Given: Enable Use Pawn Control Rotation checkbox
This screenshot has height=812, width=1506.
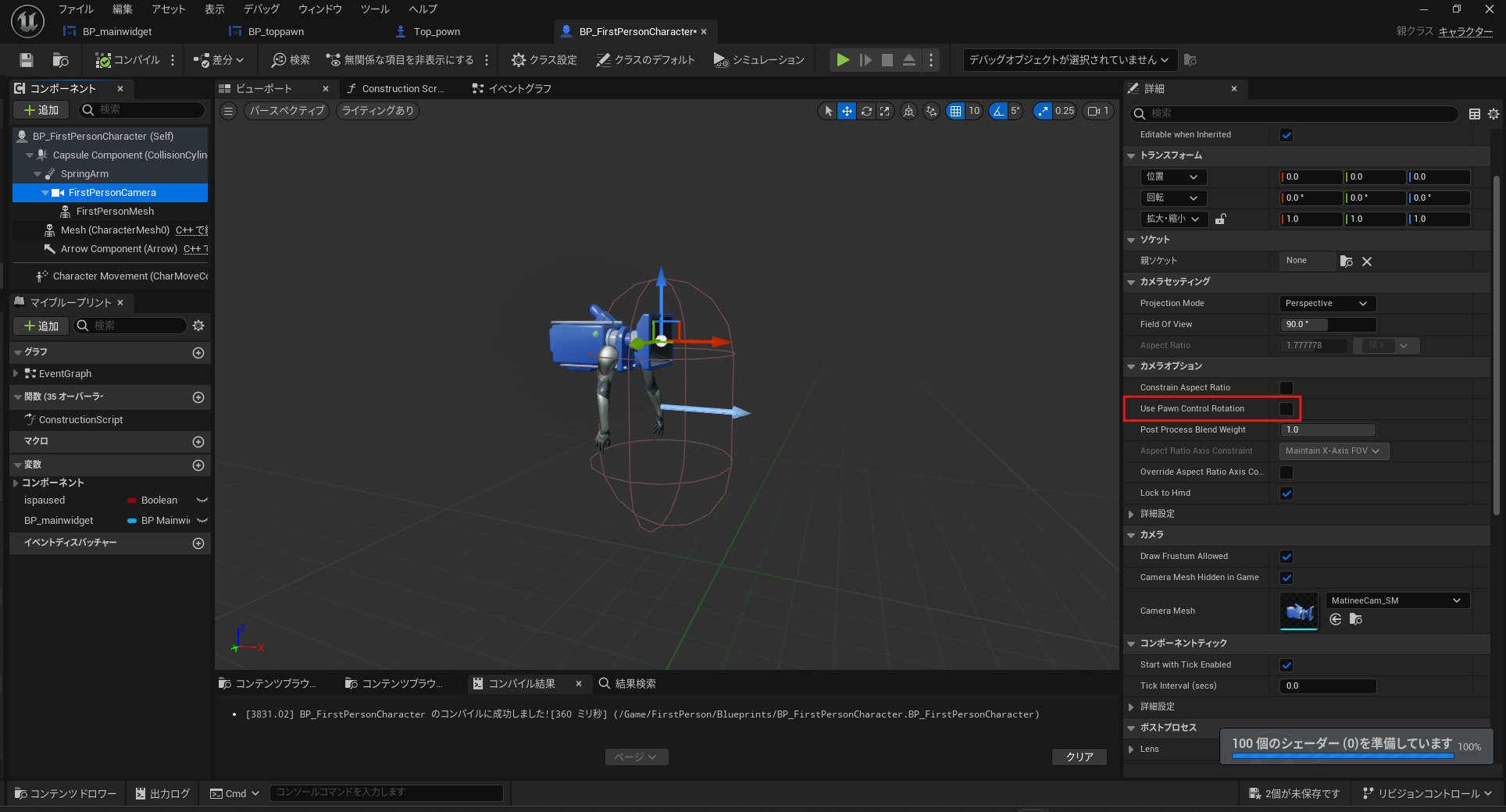Looking at the screenshot, I should tap(1287, 409).
